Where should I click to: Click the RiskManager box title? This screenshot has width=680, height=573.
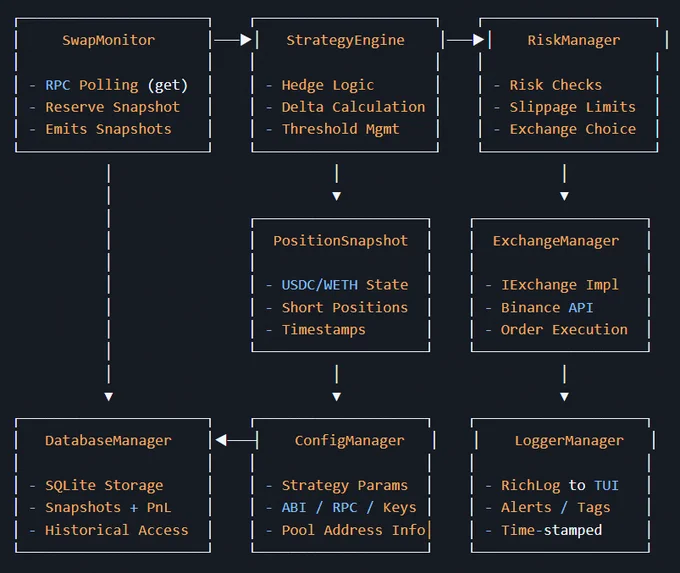coord(574,40)
